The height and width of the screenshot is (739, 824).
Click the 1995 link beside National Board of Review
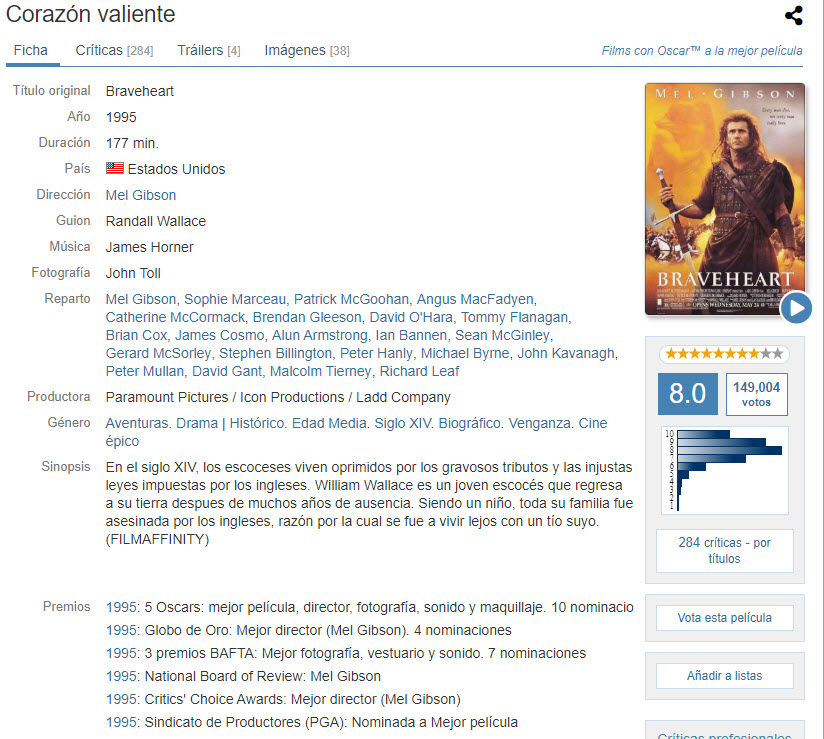pyautogui.click(x=122, y=676)
